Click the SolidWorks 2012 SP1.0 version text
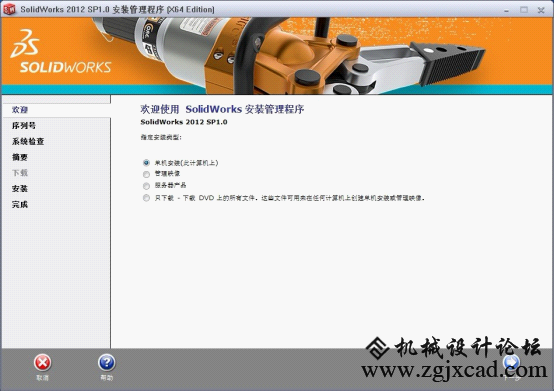 point(184,122)
